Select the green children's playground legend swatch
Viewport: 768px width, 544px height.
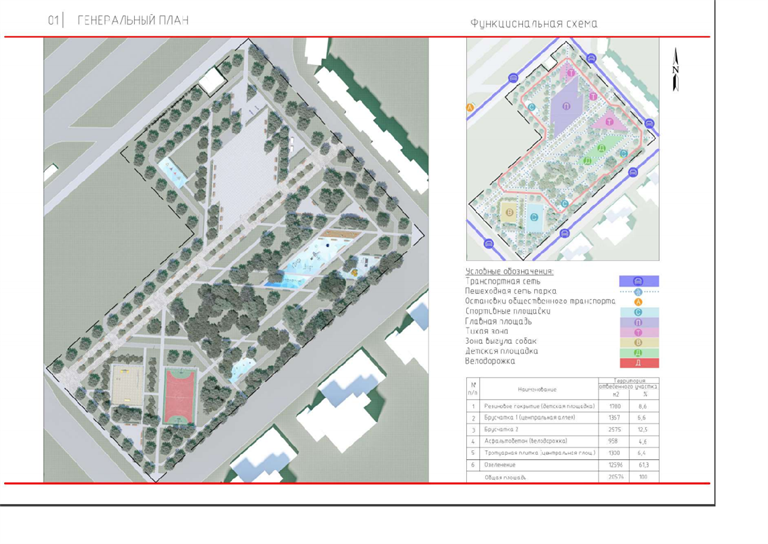click(637, 352)
